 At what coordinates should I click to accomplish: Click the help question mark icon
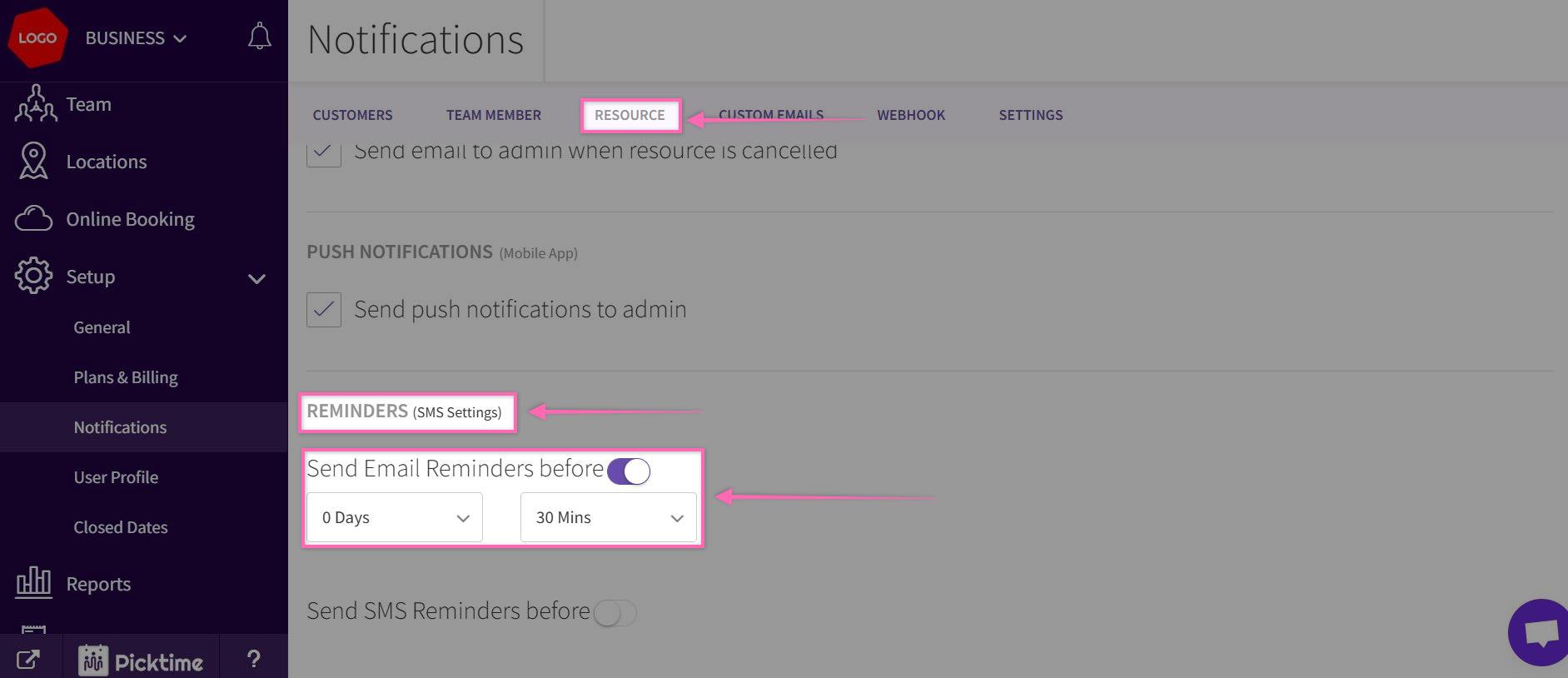tap(254, 660)
